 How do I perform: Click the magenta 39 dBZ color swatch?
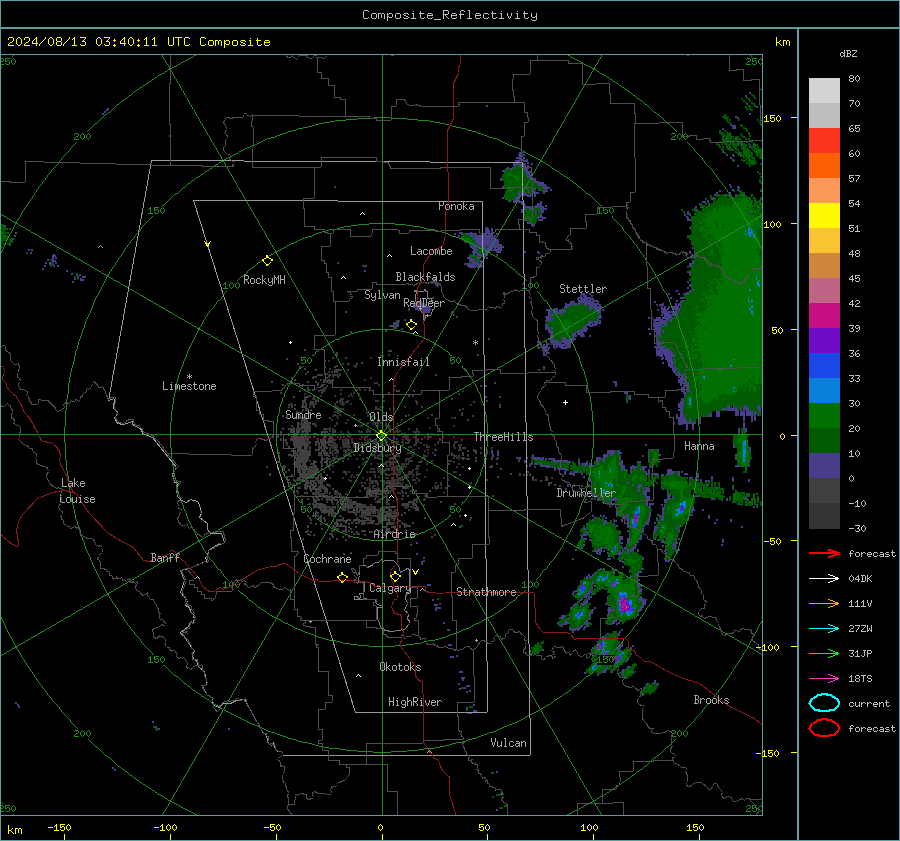point(824,315)
